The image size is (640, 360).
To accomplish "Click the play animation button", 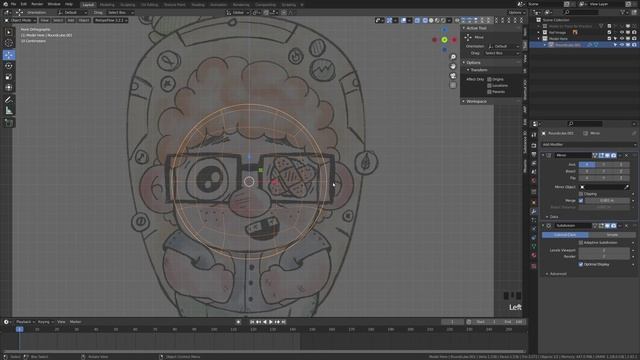I will point(271,322).
